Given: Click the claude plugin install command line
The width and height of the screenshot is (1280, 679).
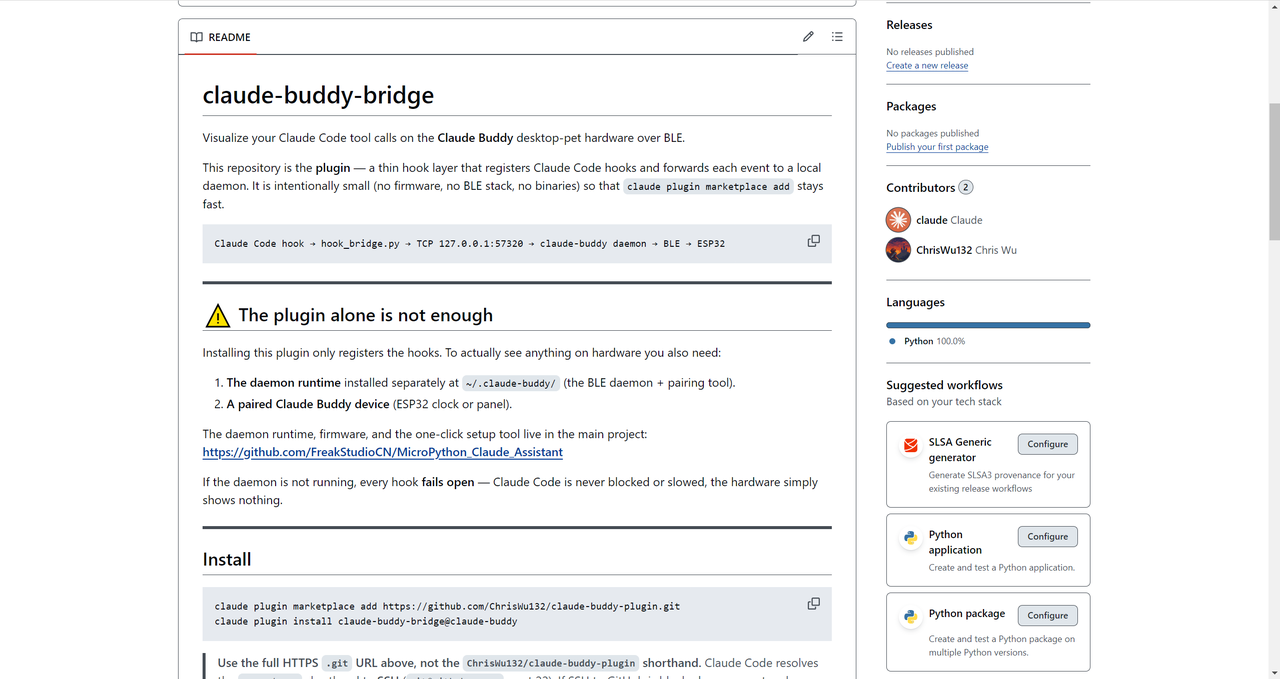Looking at the screenshot, I should [366, 621].
